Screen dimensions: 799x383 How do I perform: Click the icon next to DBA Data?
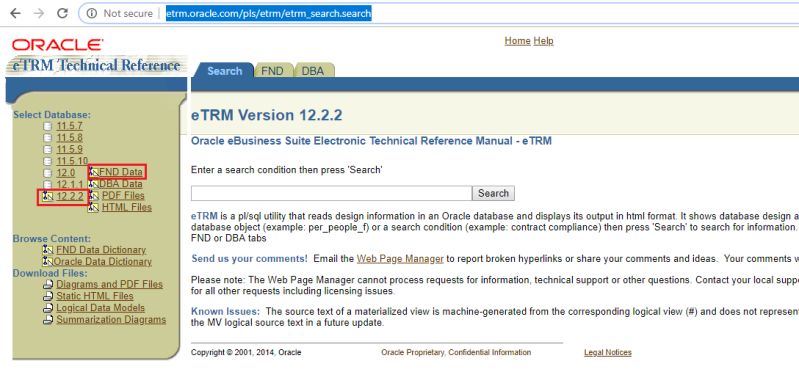click(93, 184)
